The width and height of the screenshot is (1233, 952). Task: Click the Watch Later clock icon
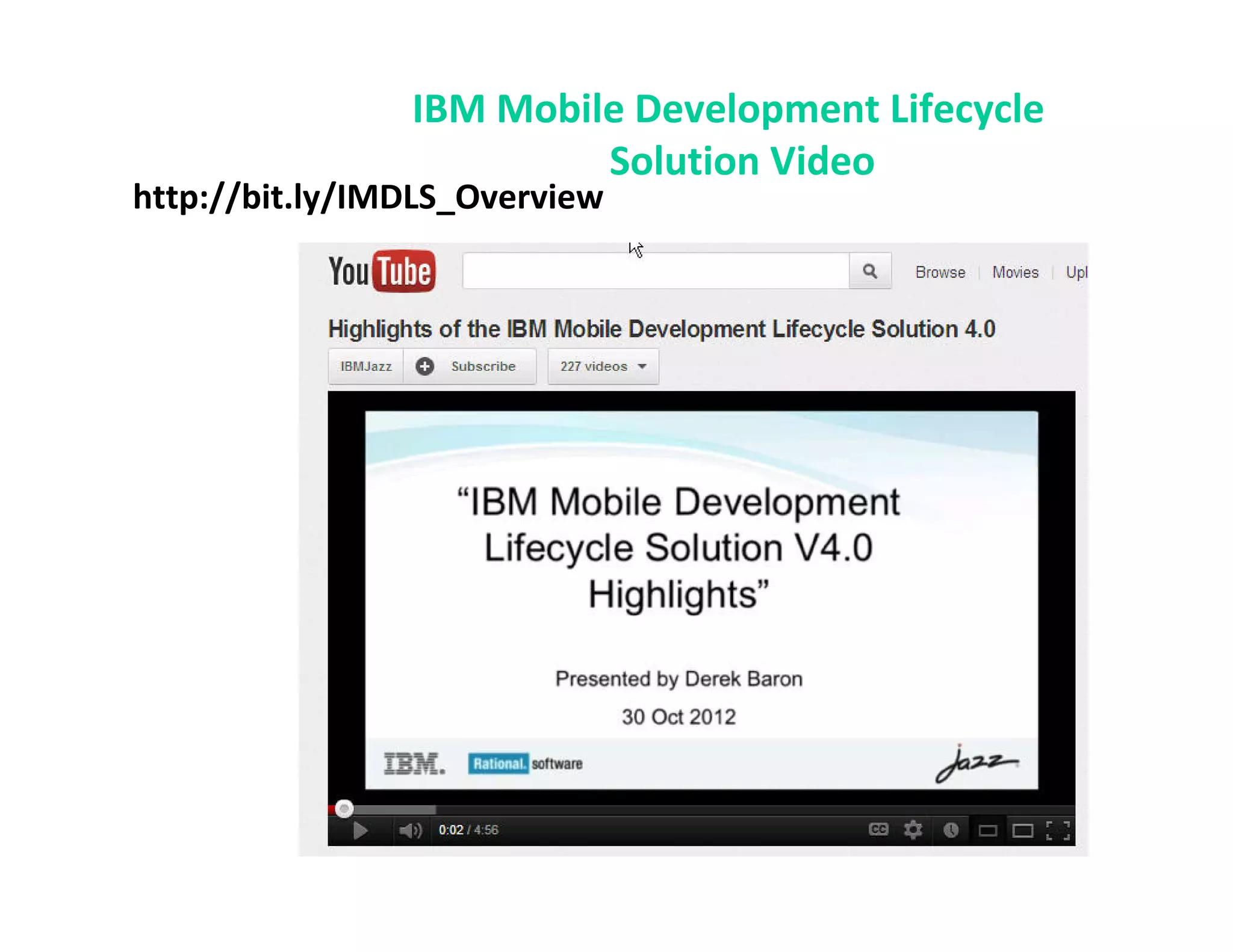coord(951,830)
